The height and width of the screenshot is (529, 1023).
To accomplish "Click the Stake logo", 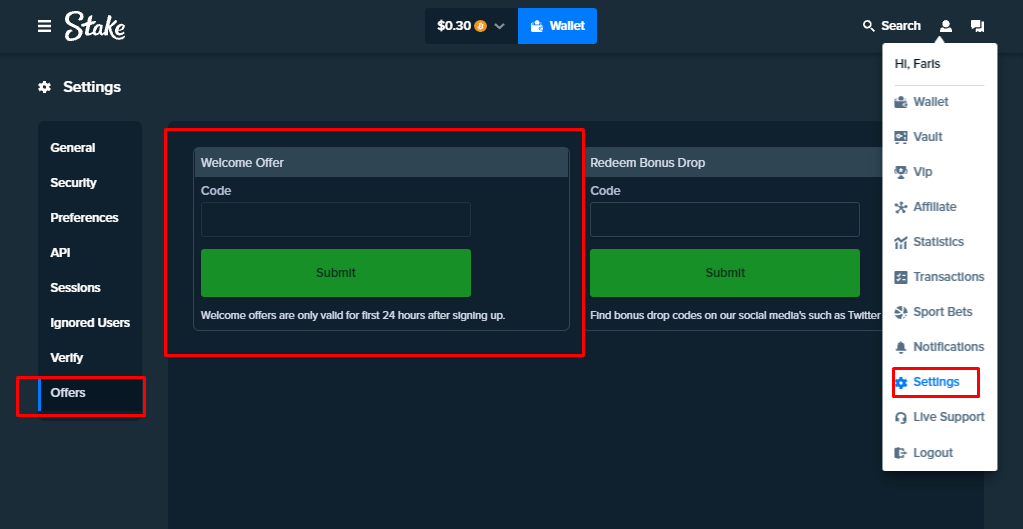I will (95, 26).
